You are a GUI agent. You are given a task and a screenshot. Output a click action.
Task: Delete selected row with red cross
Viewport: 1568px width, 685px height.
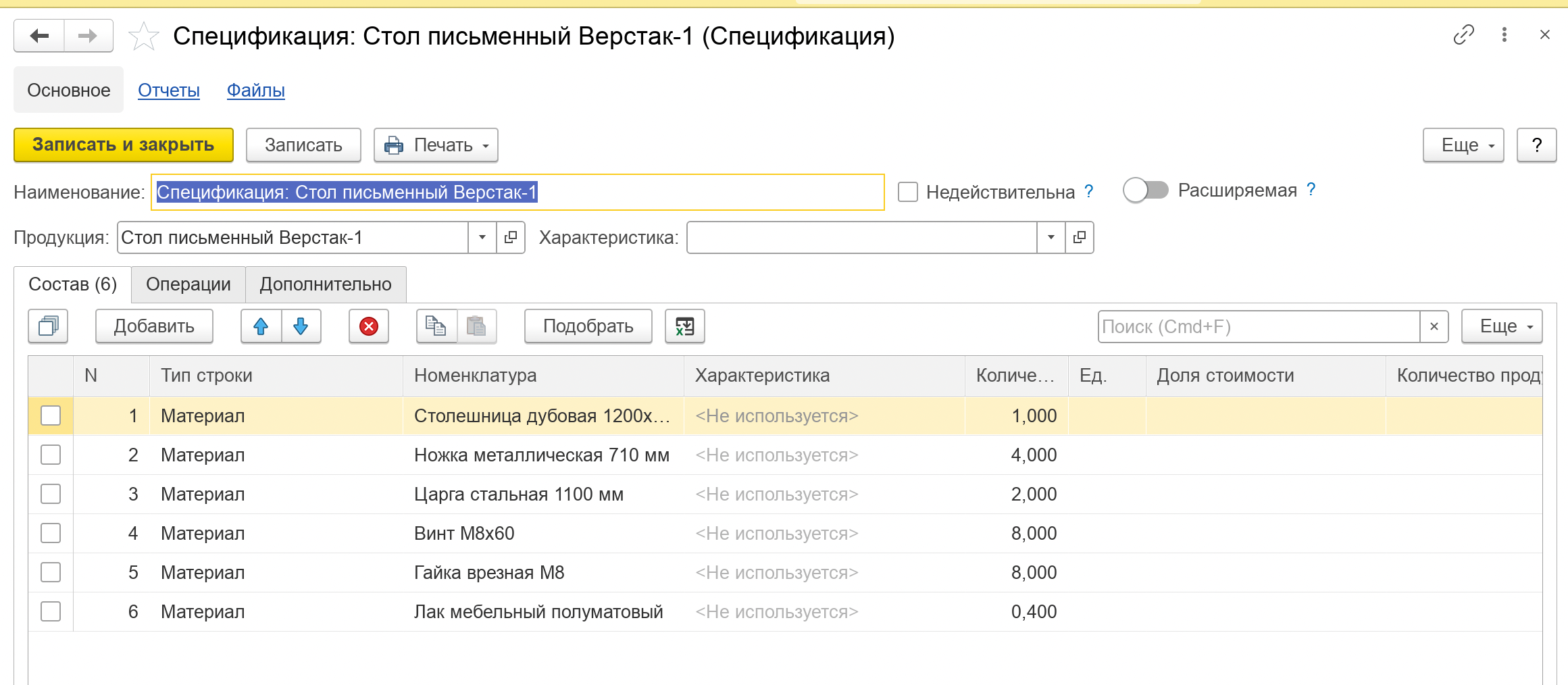[x=369, y=326]
